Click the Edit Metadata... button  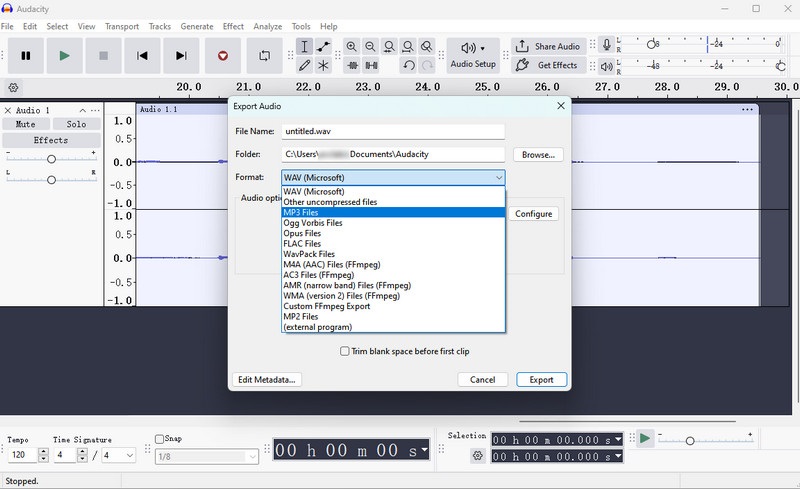click(x=267, y=380)
